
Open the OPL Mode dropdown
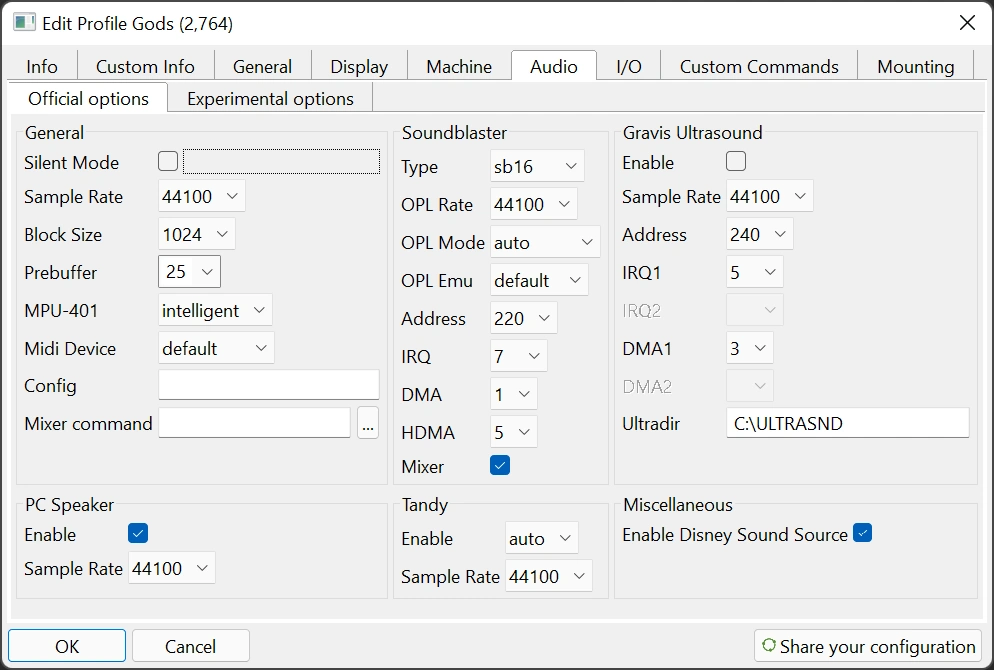point(545,242)
